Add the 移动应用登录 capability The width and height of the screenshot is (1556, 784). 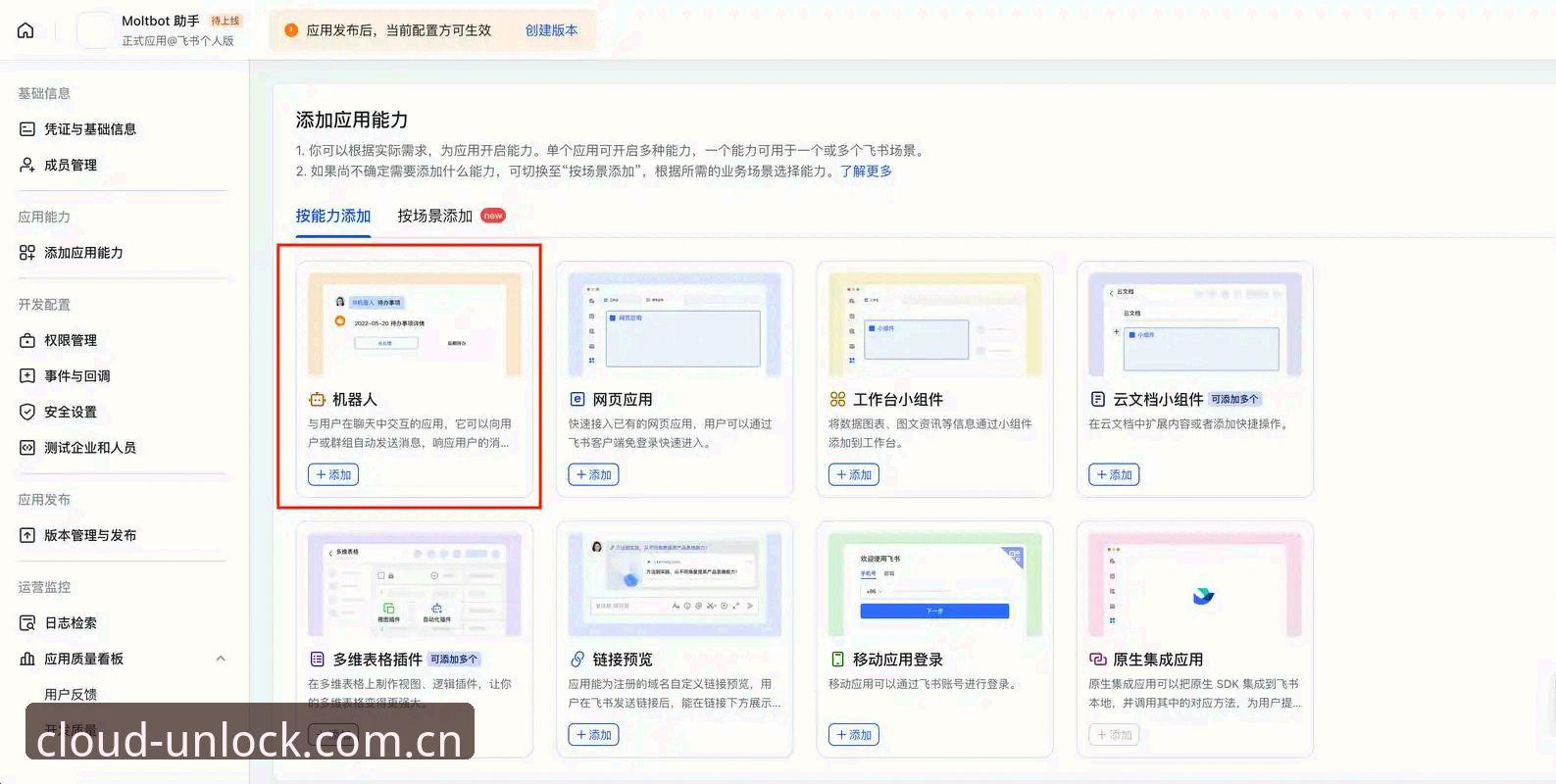853,735
